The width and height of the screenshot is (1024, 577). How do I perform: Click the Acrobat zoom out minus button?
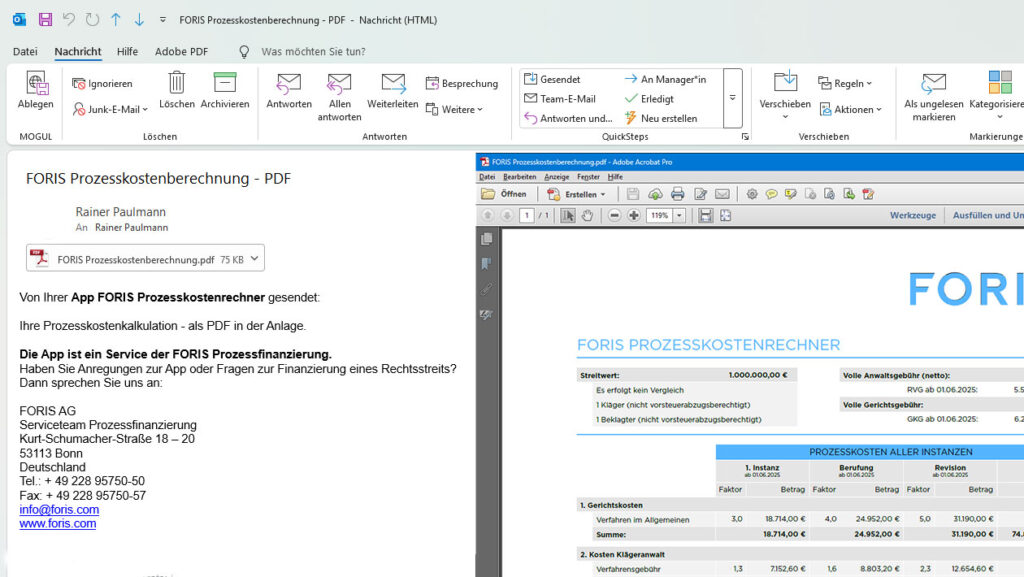click(x=614, y=215)
